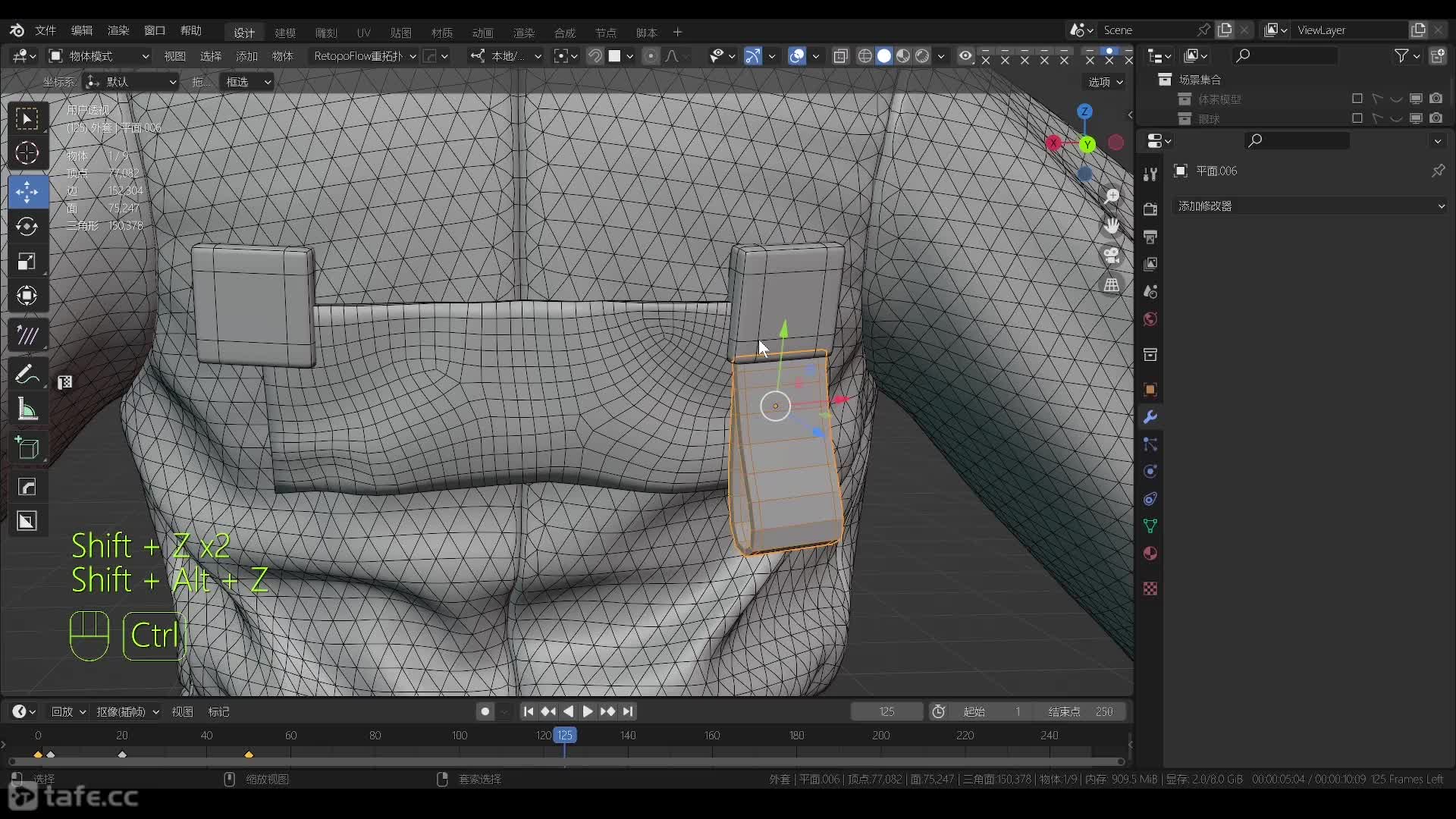Image resolution: width=1456 pixels, height=819 pixels.
Task: Open the 本地 transform orientation dropdown
Action: coord(506,56)
